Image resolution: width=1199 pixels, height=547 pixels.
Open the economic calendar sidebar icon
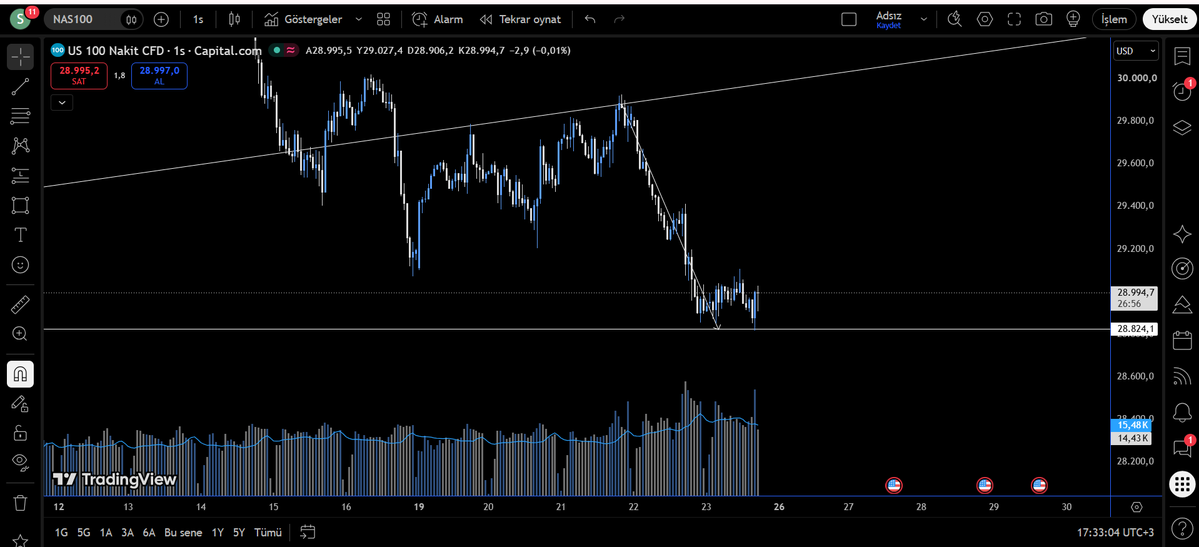1182,339
